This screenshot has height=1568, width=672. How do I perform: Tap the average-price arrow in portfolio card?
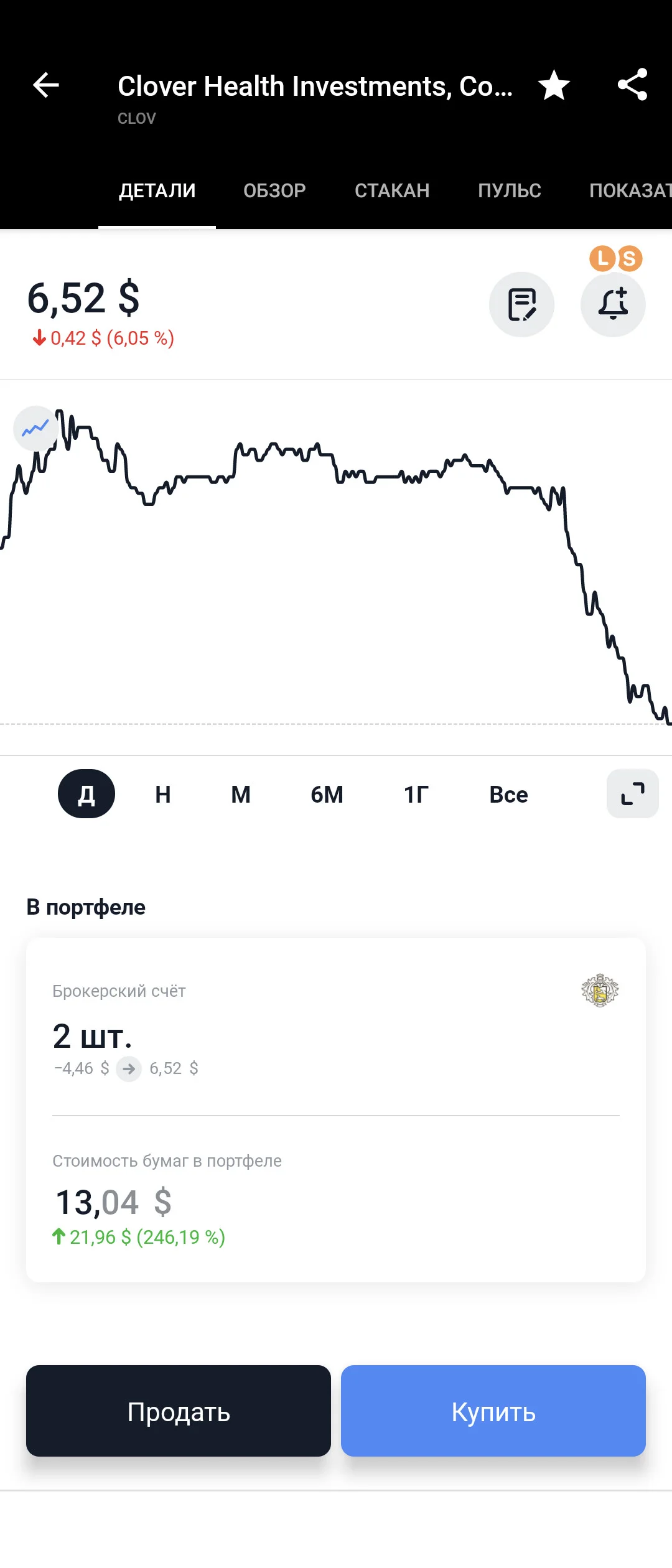[129, 1069]
